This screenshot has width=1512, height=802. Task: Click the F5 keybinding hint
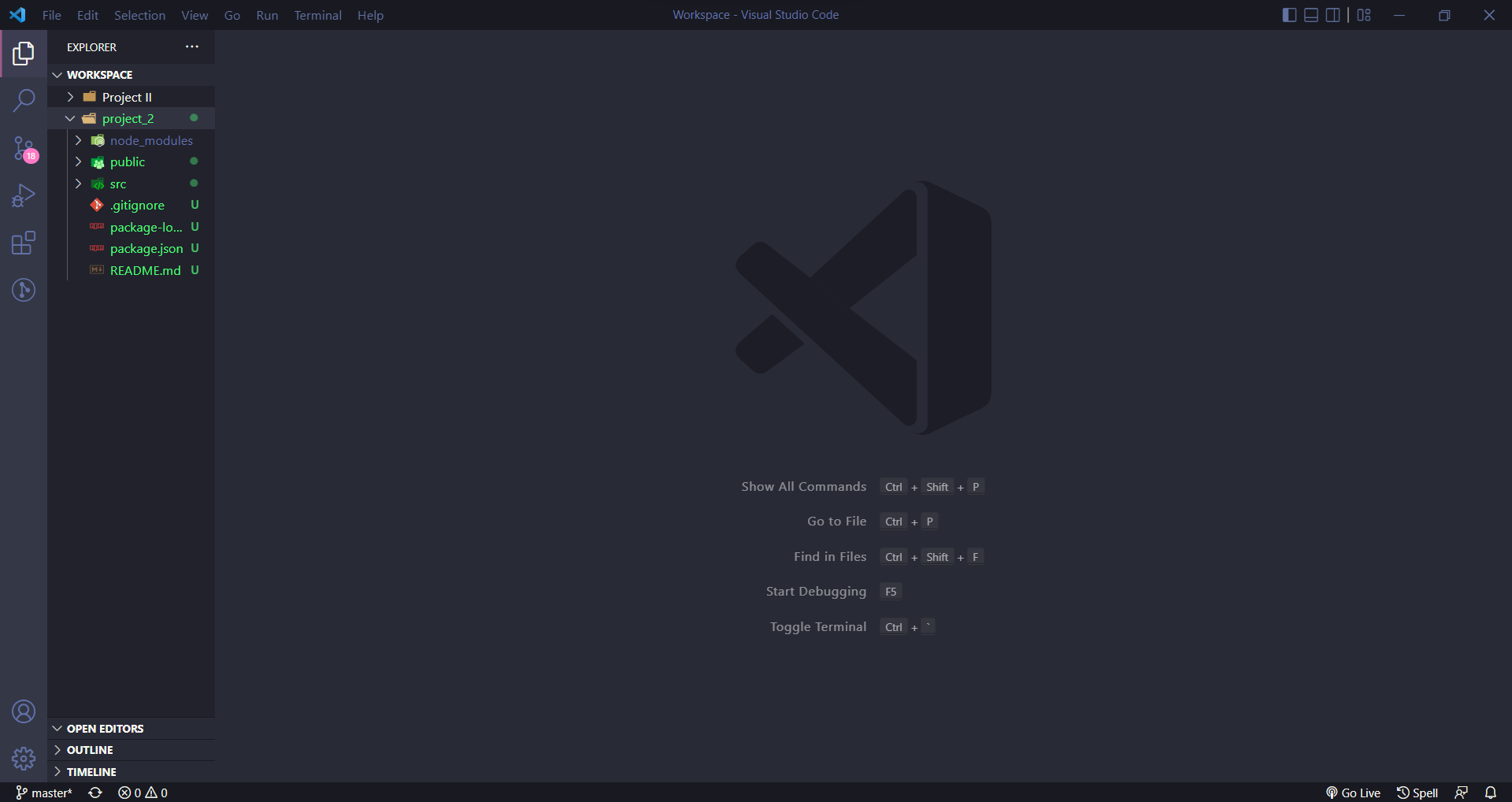891,592
